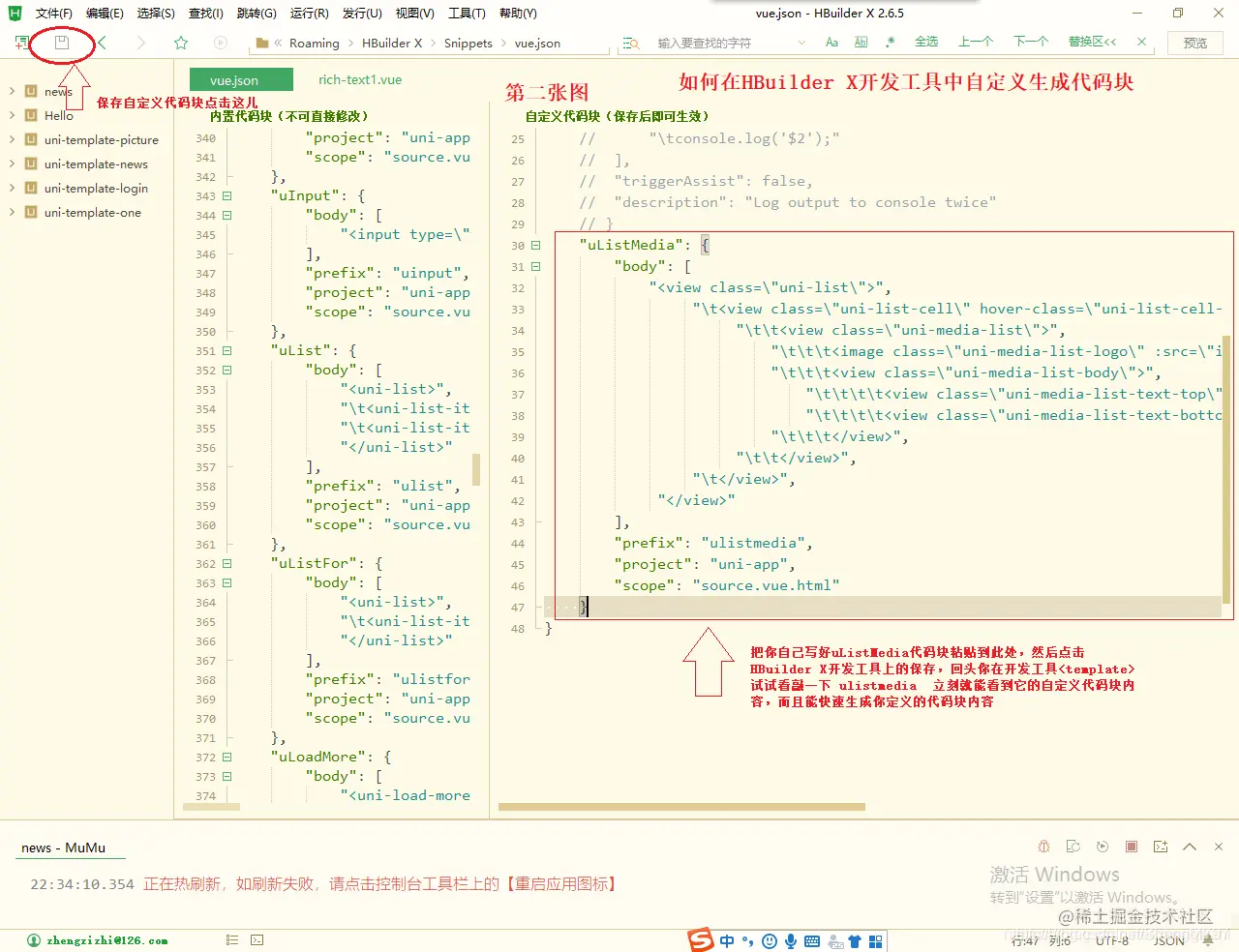The width and height of the screenshot is (1239, 952).
Task: Click the list outline icon in status bar
Action: (232, 939)
